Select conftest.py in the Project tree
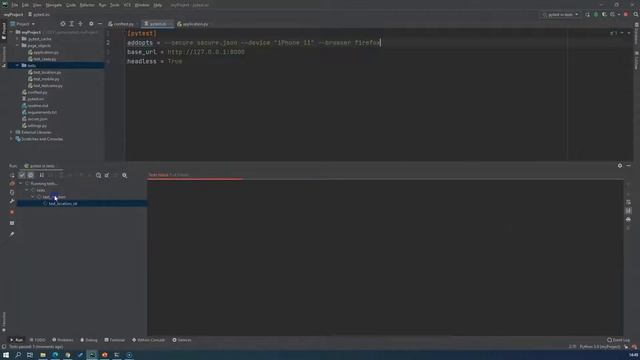 (35, 92)
